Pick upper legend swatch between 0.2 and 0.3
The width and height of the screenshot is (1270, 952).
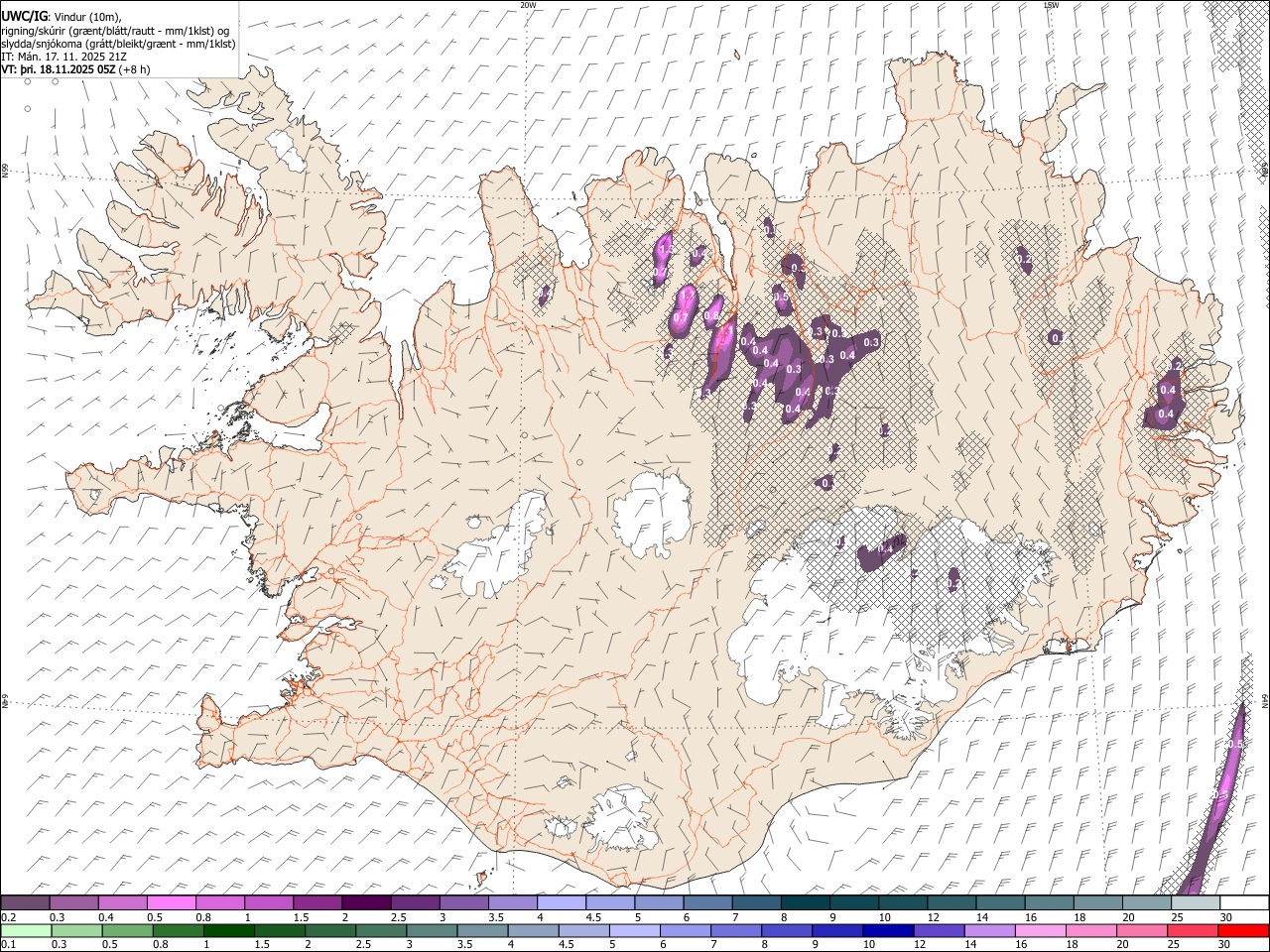pos(26,903)
